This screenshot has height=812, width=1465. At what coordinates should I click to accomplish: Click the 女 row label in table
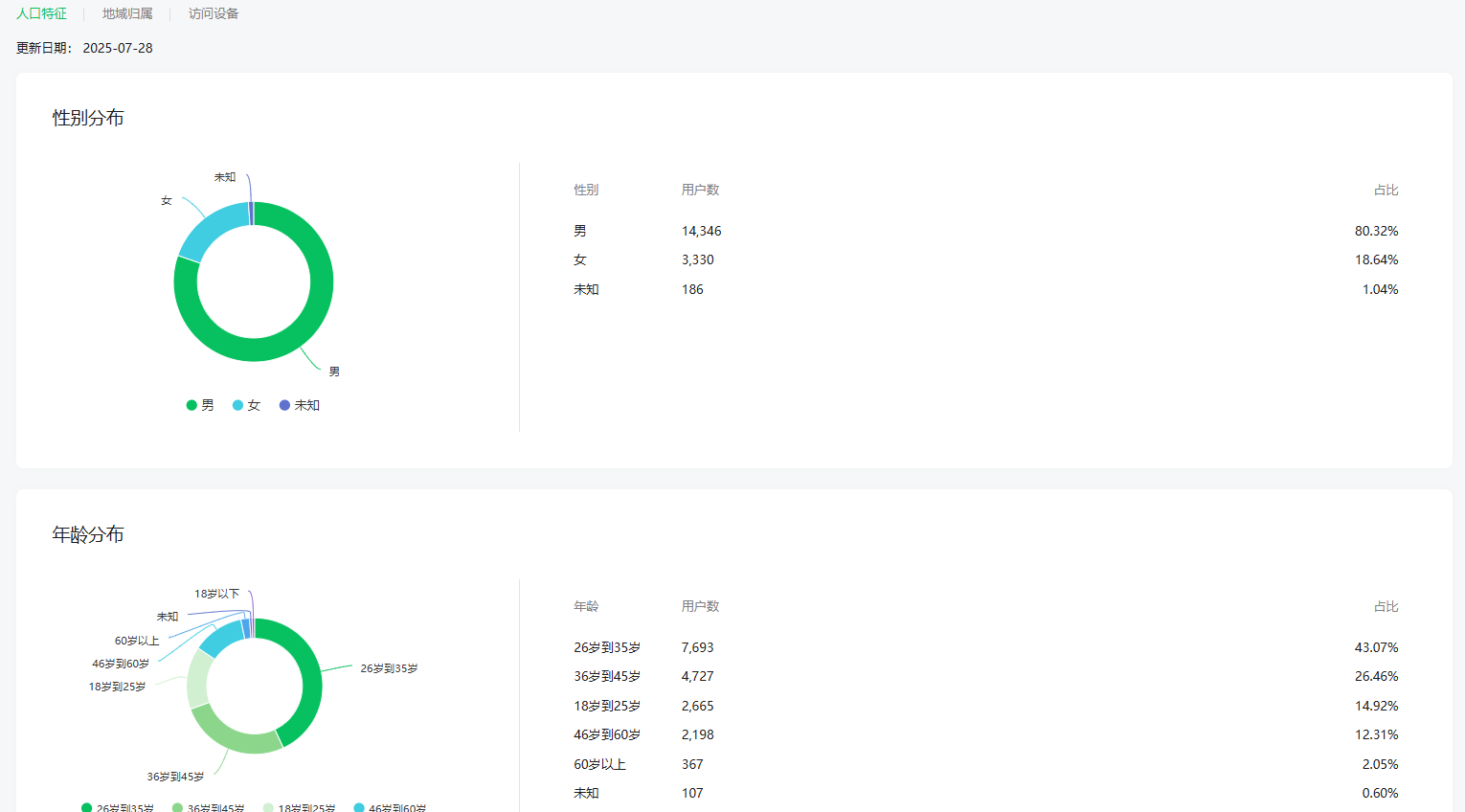pyautogui.click(x=580, y=259)
